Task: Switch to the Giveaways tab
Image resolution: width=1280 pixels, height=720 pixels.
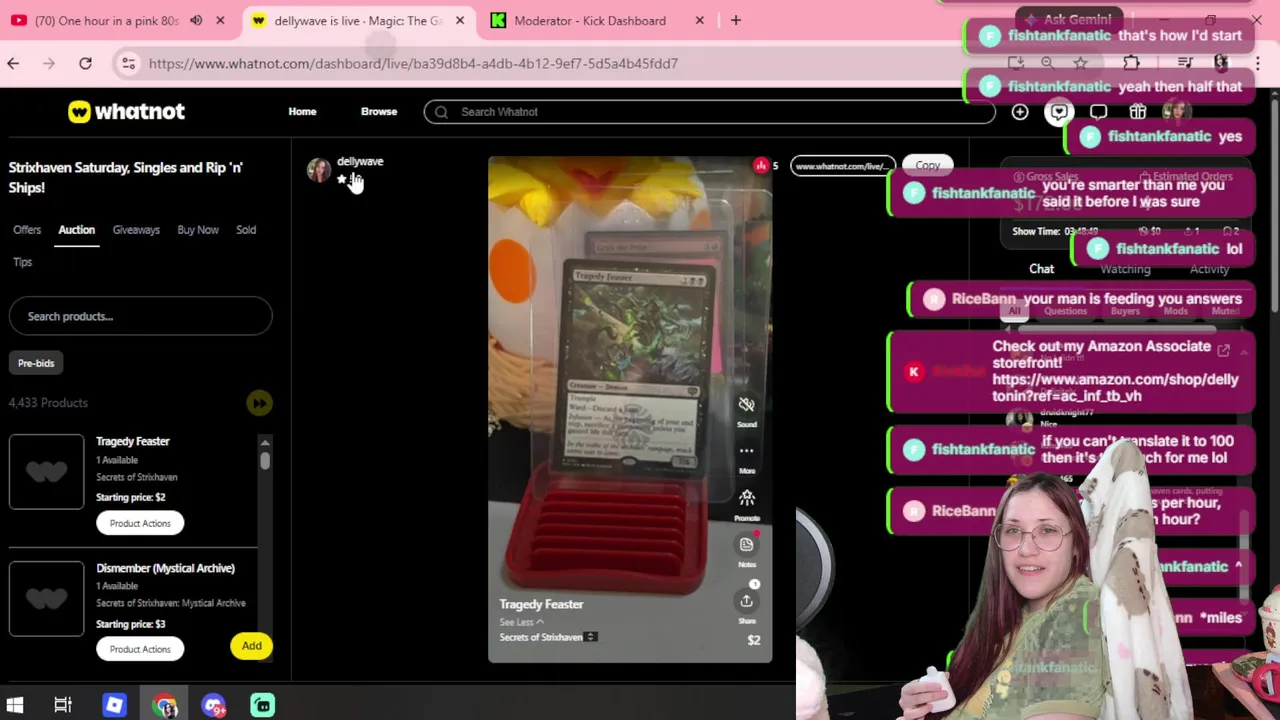Action: pyautogui.click(x=136, y=230)
